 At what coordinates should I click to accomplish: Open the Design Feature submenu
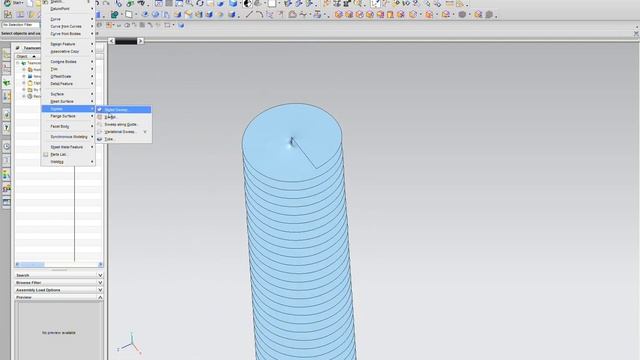pyautogui.click(x=68, y=44)
